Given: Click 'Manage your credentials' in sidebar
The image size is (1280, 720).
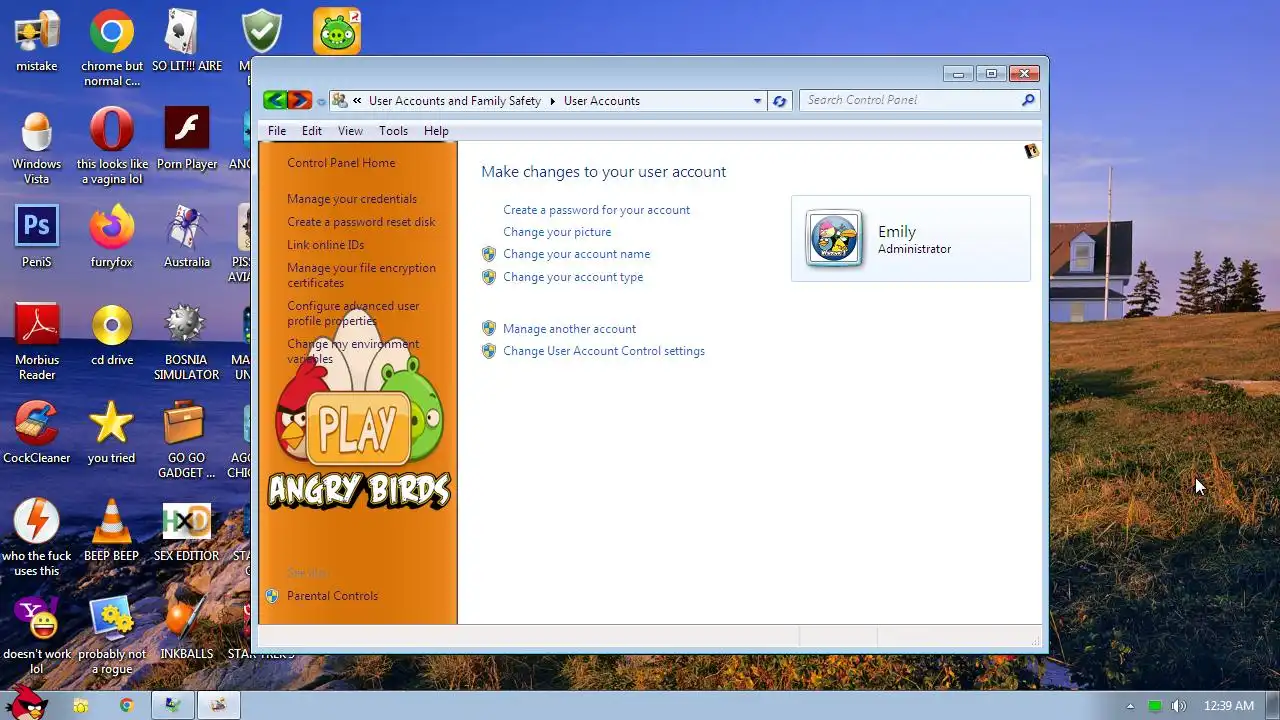Looking at the screenshot, I should pyautogui.click(x=352, y=199).
